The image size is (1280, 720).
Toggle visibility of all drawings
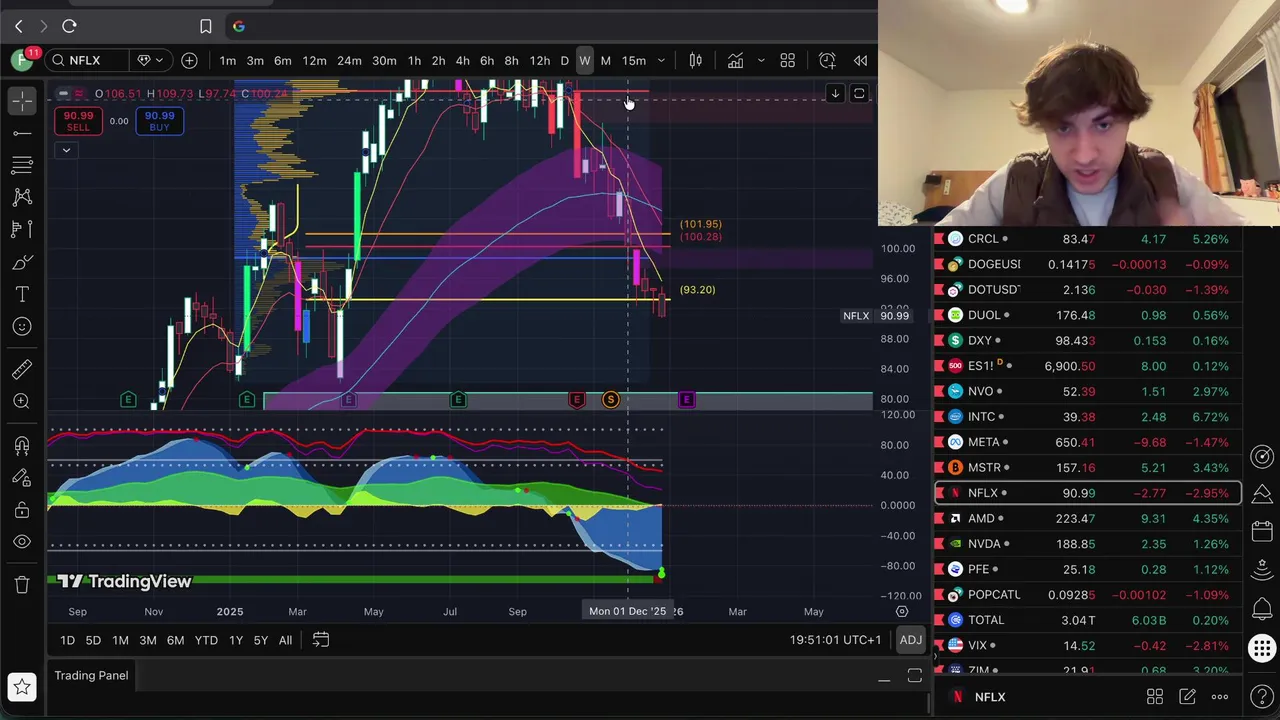click(22, 542)
